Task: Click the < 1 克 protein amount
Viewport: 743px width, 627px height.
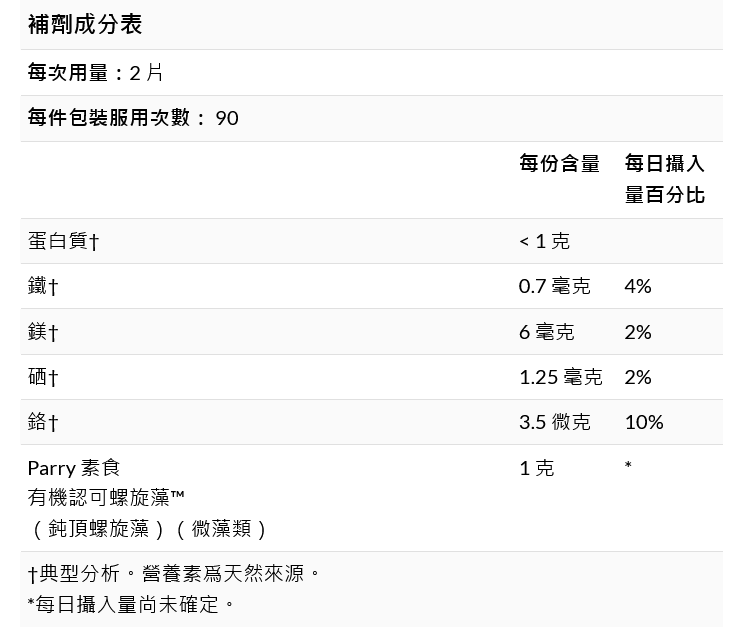Action: pos(544,241)
